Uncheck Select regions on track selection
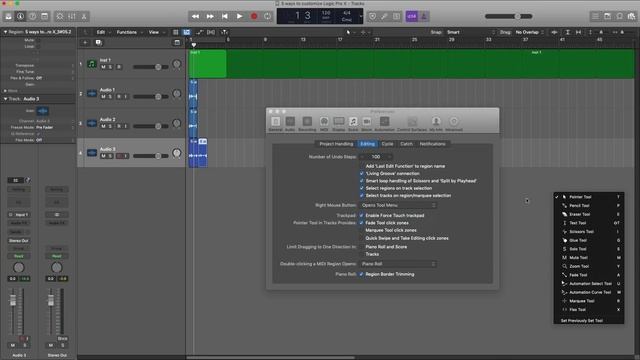The image size is (640, 360). 362,188
